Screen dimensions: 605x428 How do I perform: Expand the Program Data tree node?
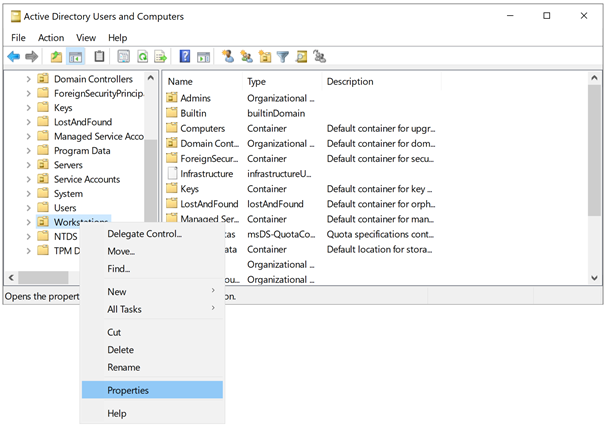tap(28, 151)
